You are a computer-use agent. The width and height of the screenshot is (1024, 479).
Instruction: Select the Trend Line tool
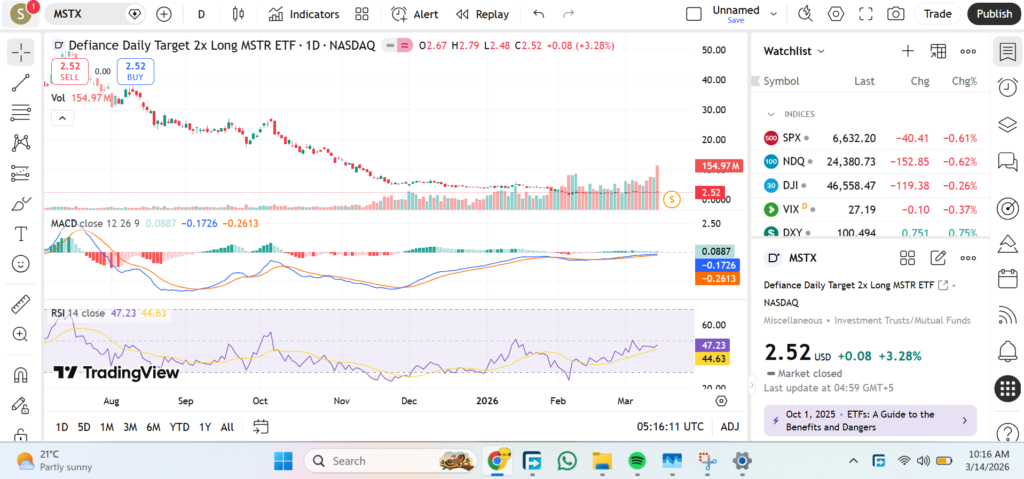pos(20,83)
